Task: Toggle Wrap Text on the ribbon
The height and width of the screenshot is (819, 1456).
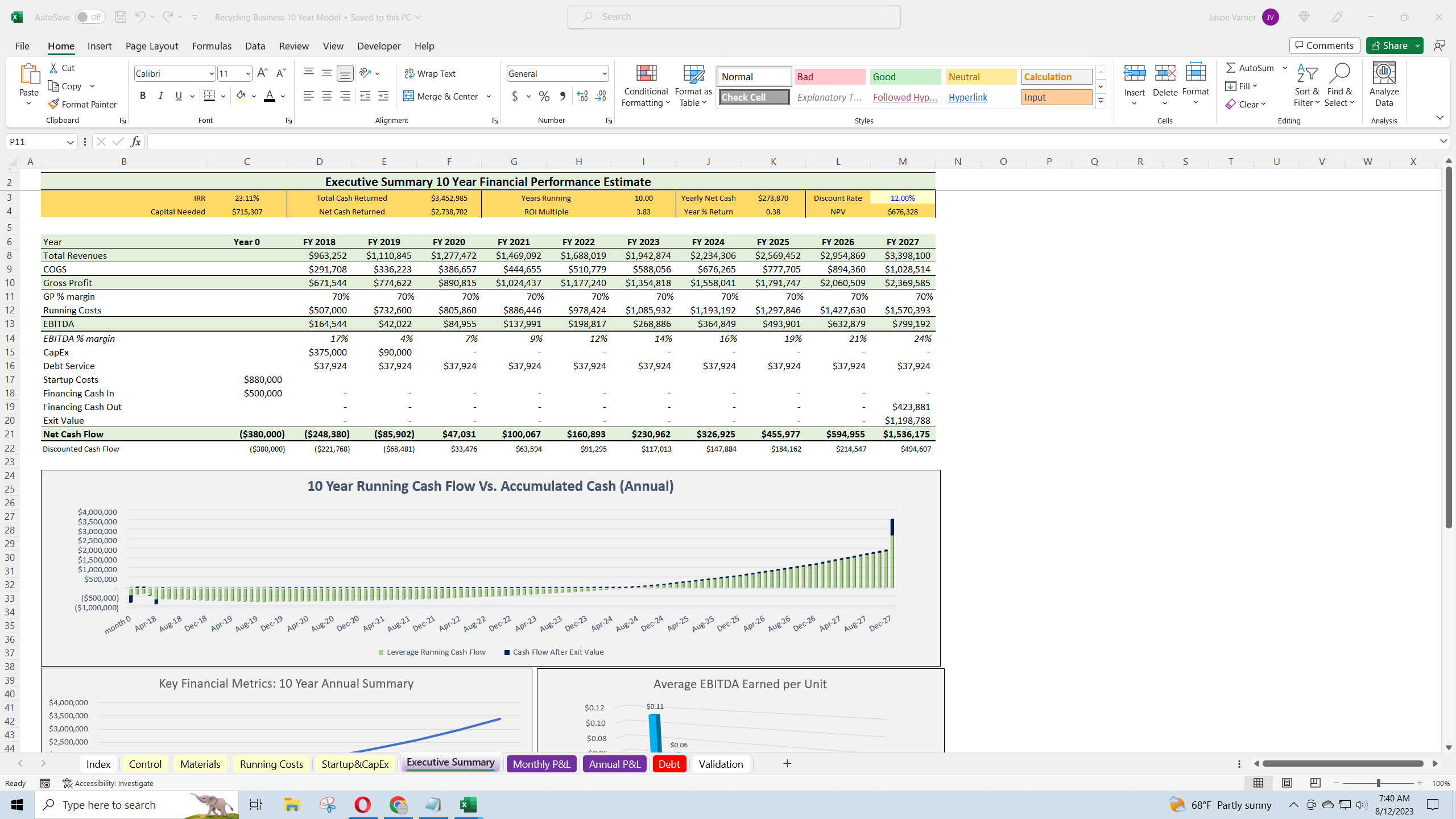Action: point(430,73)
